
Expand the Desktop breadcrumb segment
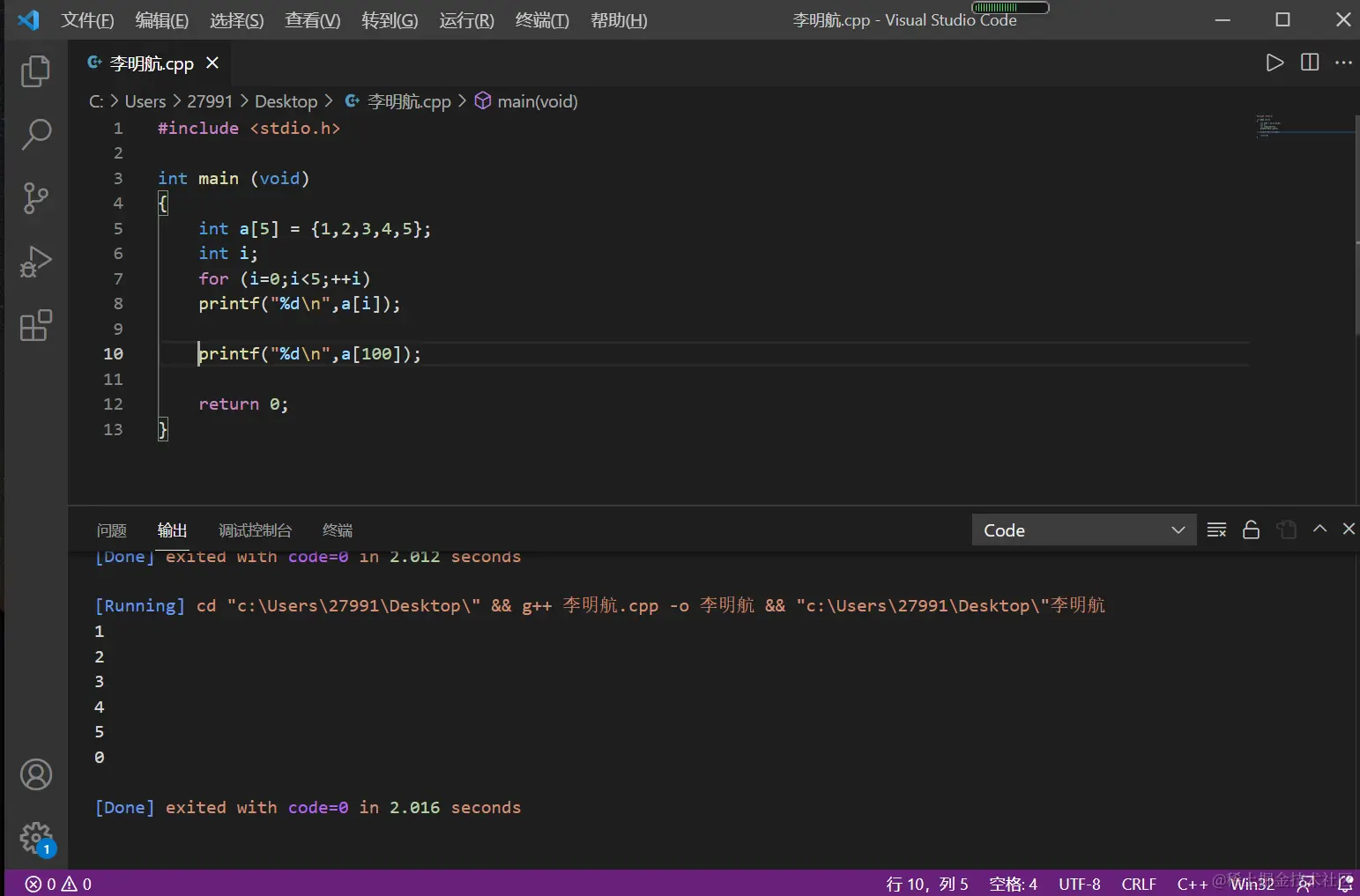286,101
